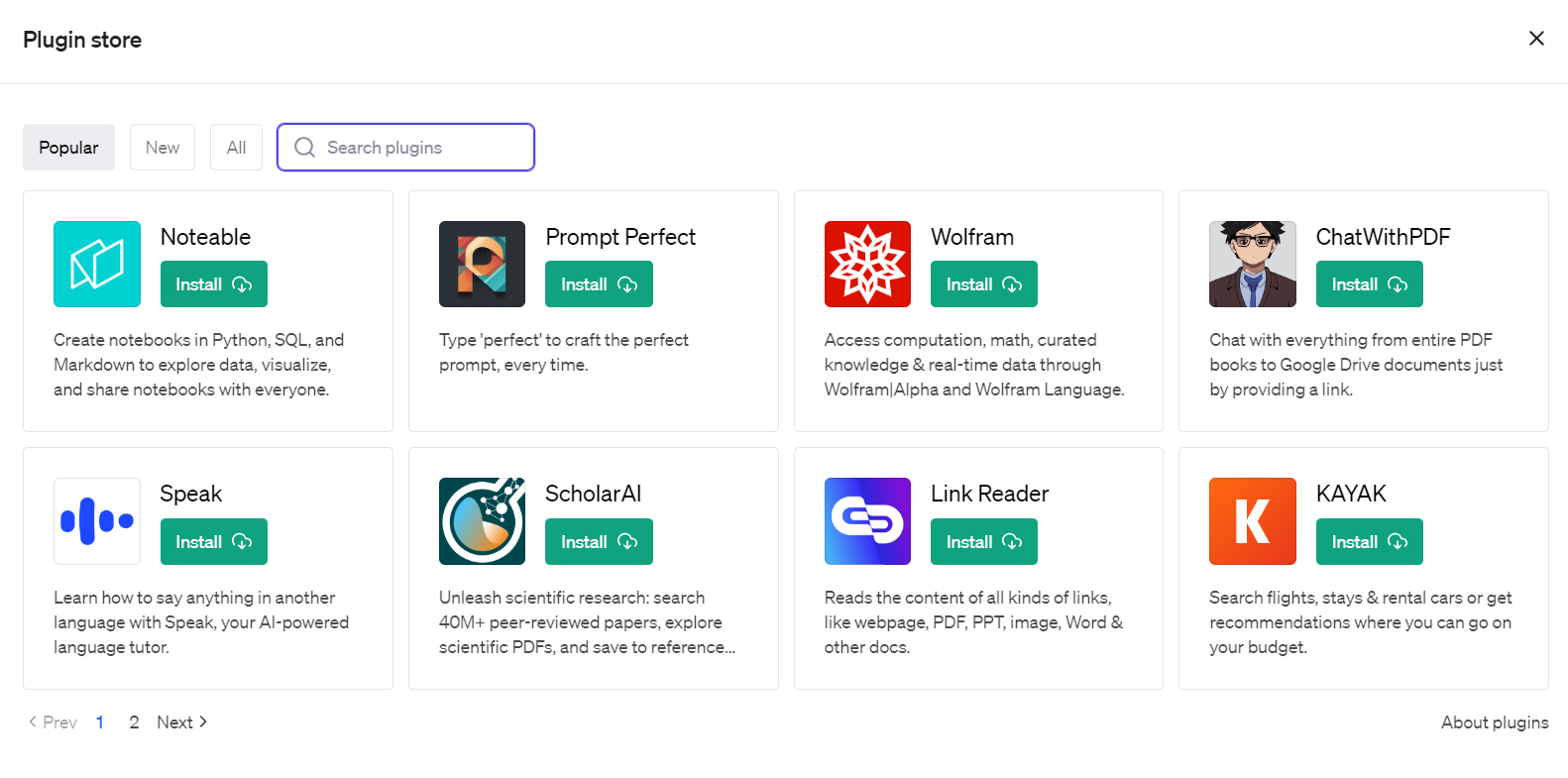The width and height of the screenshot is (1568, 778).
Task: Switch to the Popular tab
Action: click(x=68, y=148)
